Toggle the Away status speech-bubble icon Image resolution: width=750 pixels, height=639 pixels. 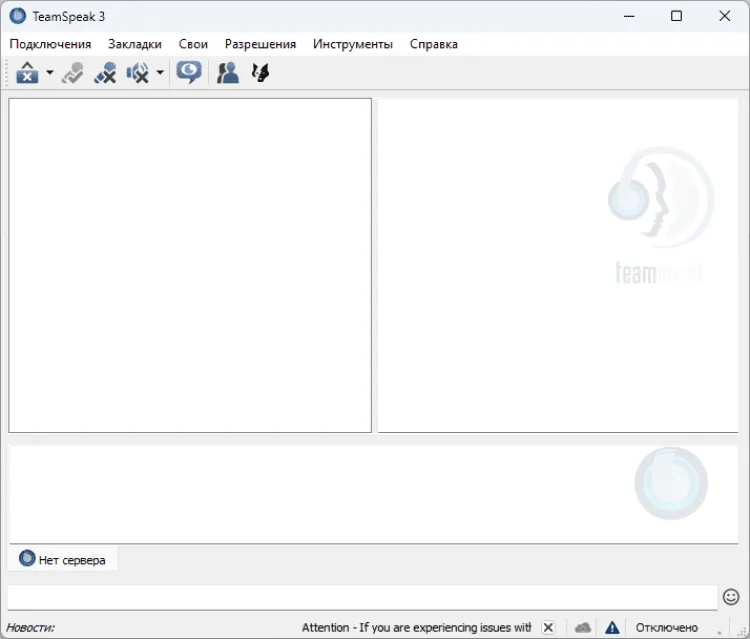(x=189, y=73)
